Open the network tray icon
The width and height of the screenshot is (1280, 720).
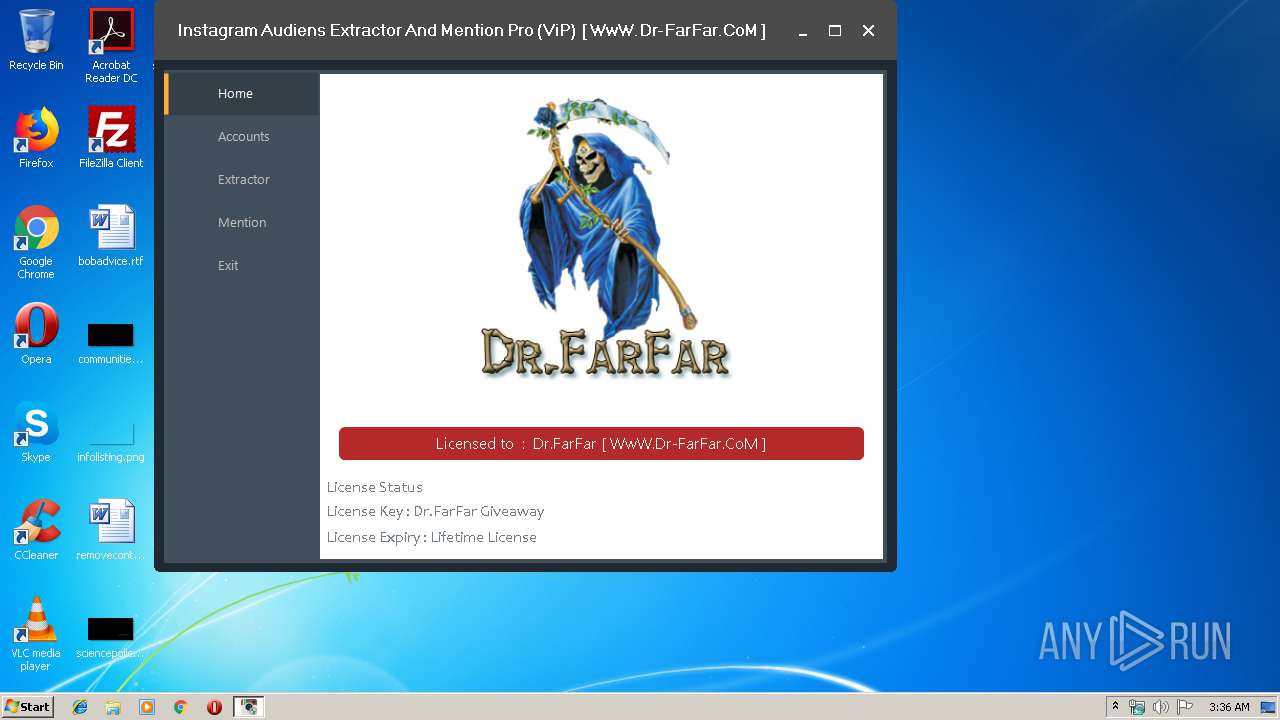pos(1137,707)
